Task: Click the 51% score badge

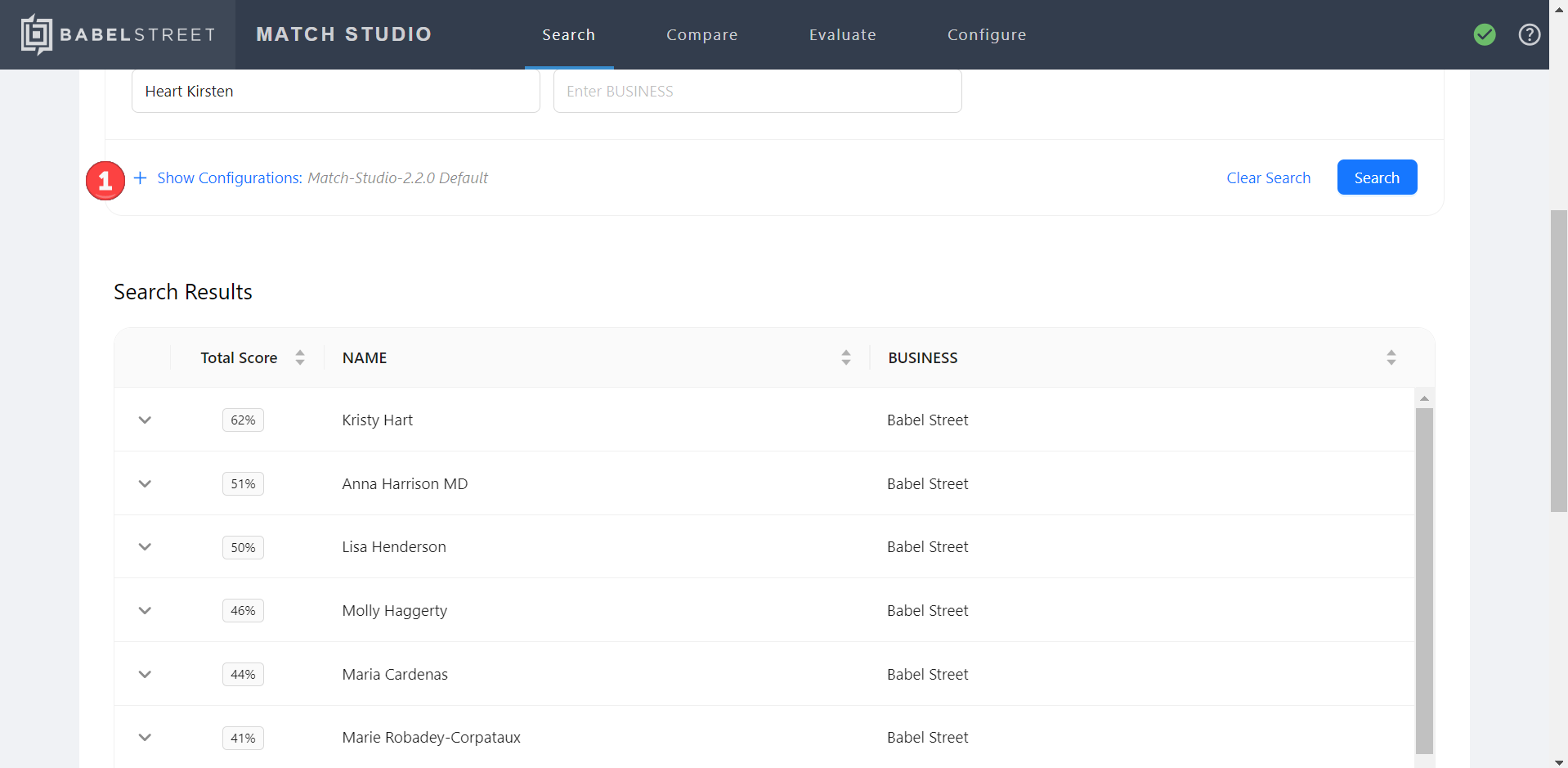Action: point(243,483)
